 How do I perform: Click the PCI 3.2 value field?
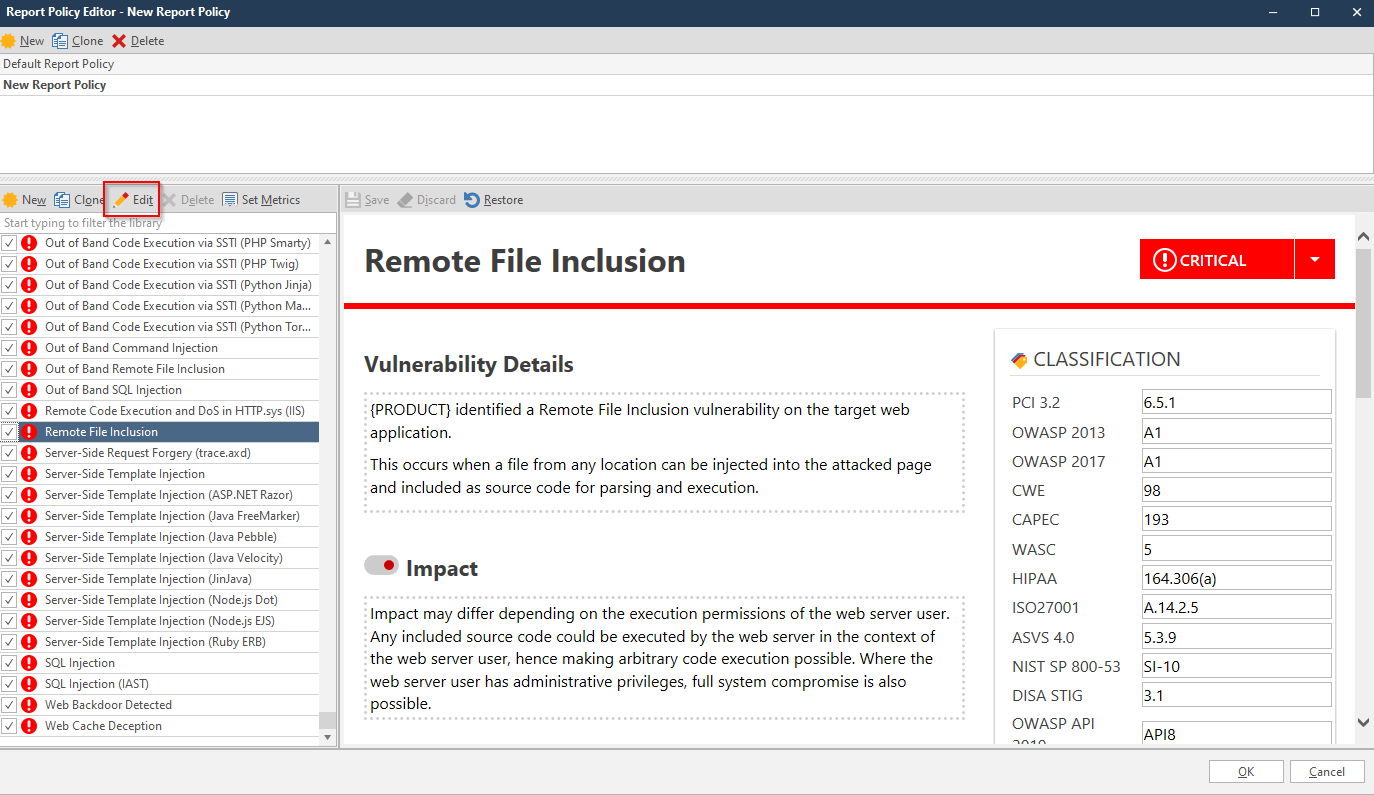tap(1237, 402)
